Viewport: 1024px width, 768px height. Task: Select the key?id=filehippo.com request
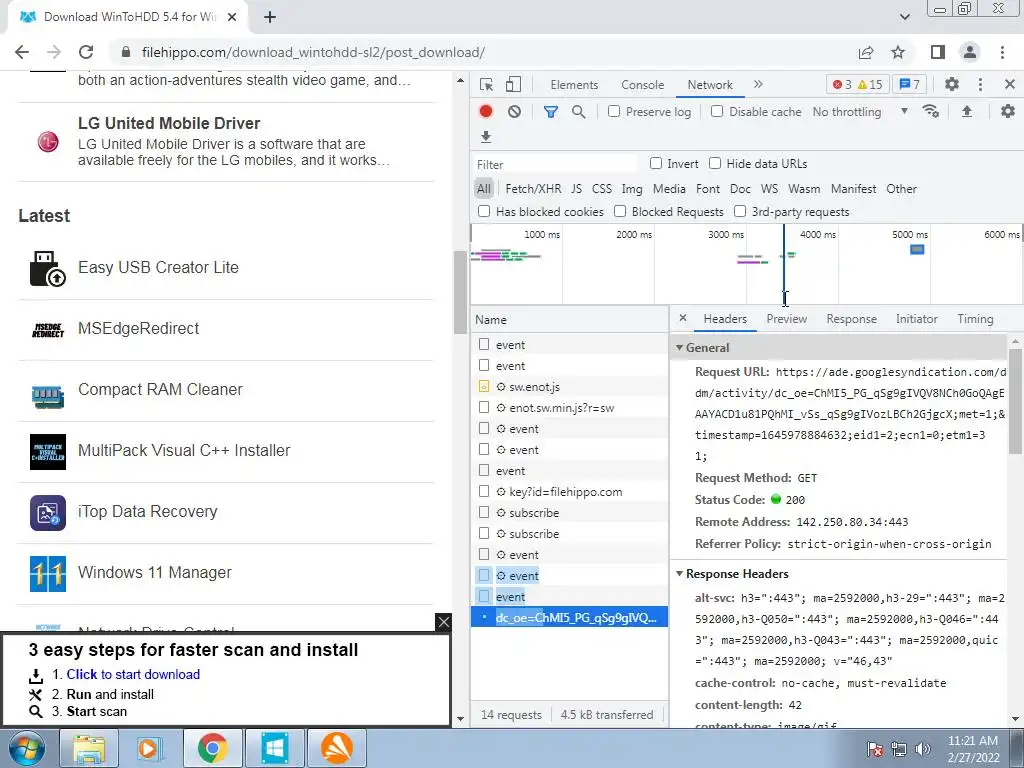coord(569,492)
